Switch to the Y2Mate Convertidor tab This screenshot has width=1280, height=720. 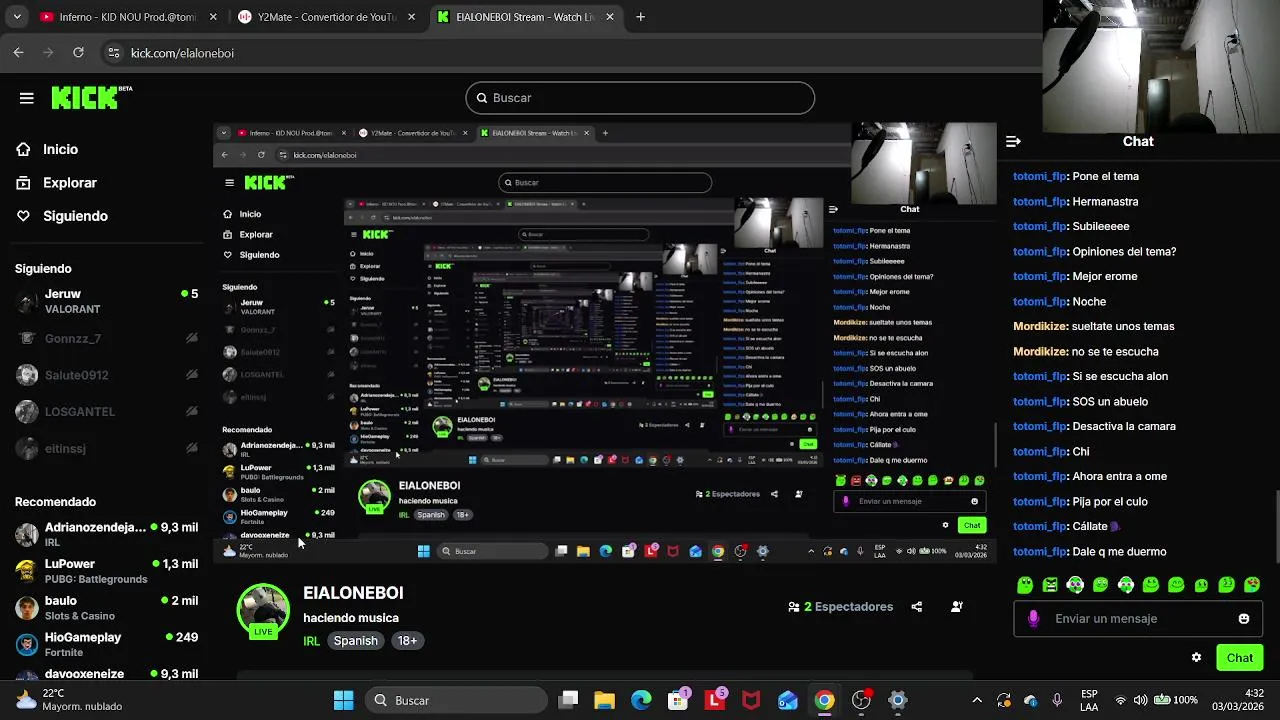pos(327,17)
